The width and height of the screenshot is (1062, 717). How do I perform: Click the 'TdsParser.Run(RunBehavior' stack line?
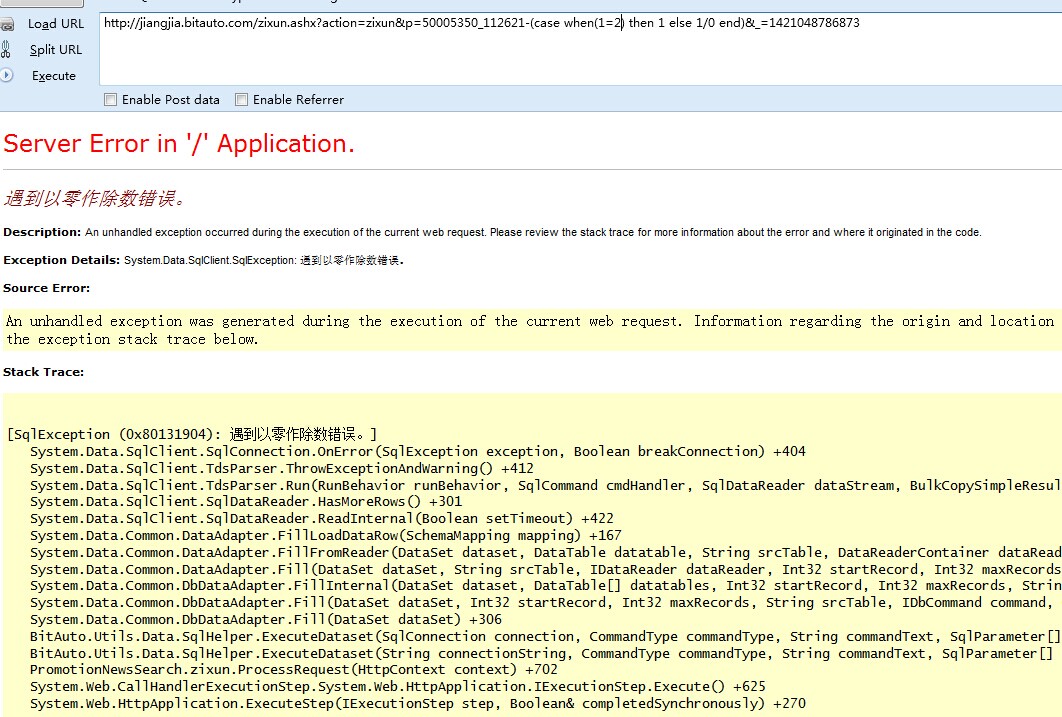[545, 485]
